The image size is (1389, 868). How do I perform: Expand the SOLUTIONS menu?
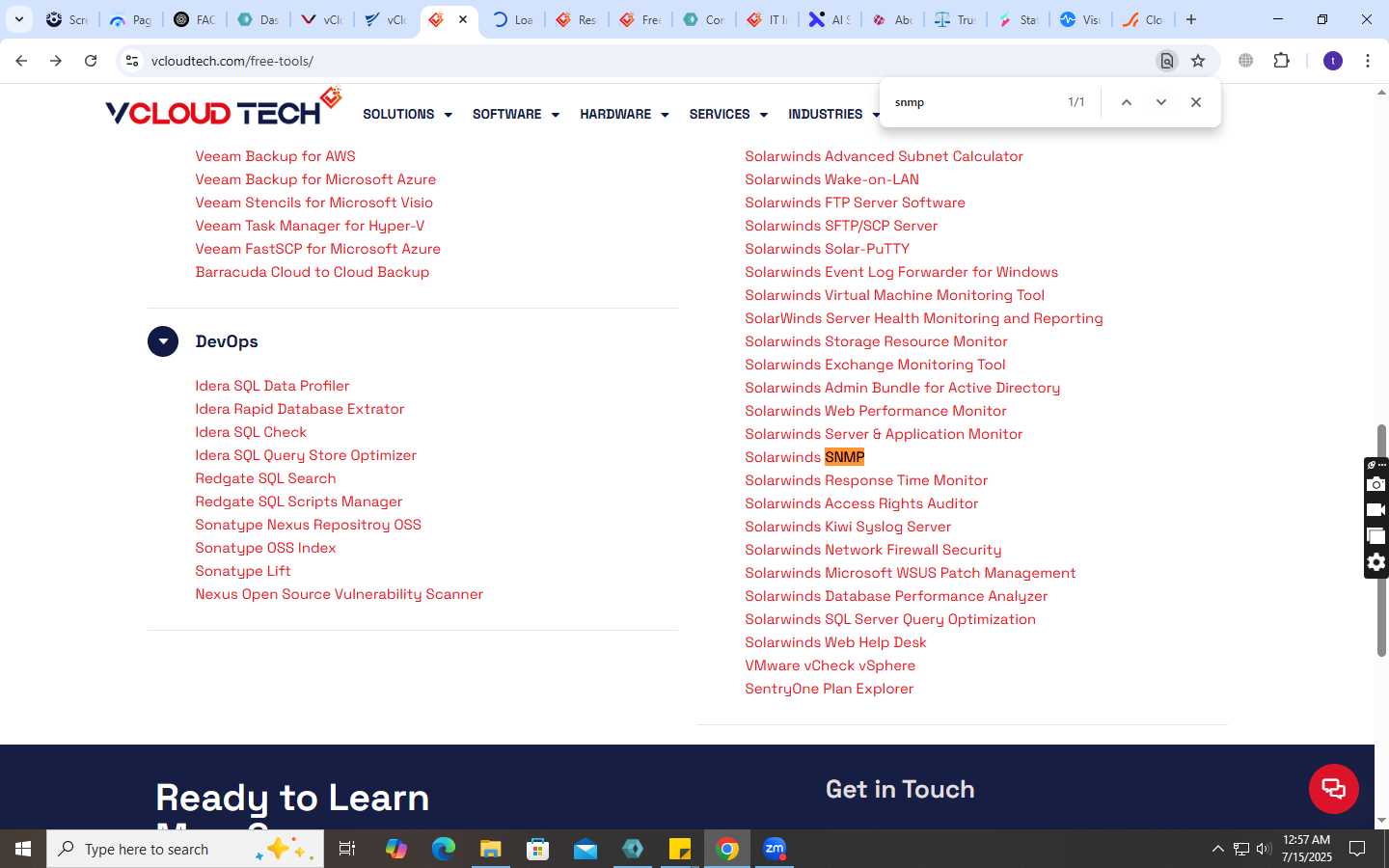pyautogui.click(x=407, y=114)
